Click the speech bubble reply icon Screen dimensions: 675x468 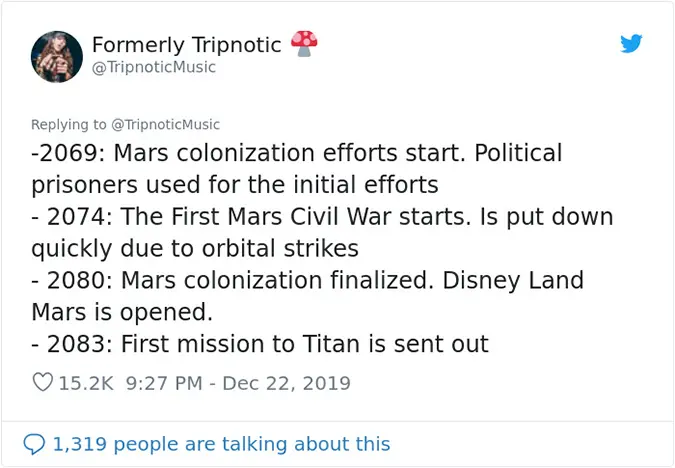coord(34,443)
